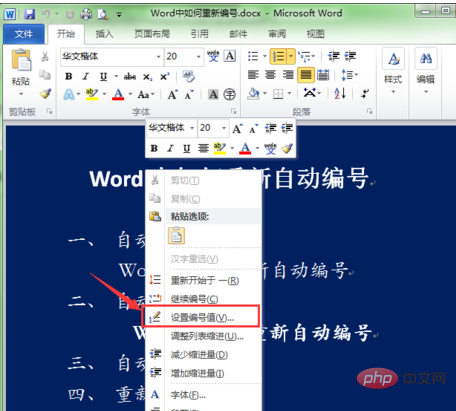Click the Cut scissors icon in ribbon
456x411 pixels.
pyautogui.click(x=45, y=56)
